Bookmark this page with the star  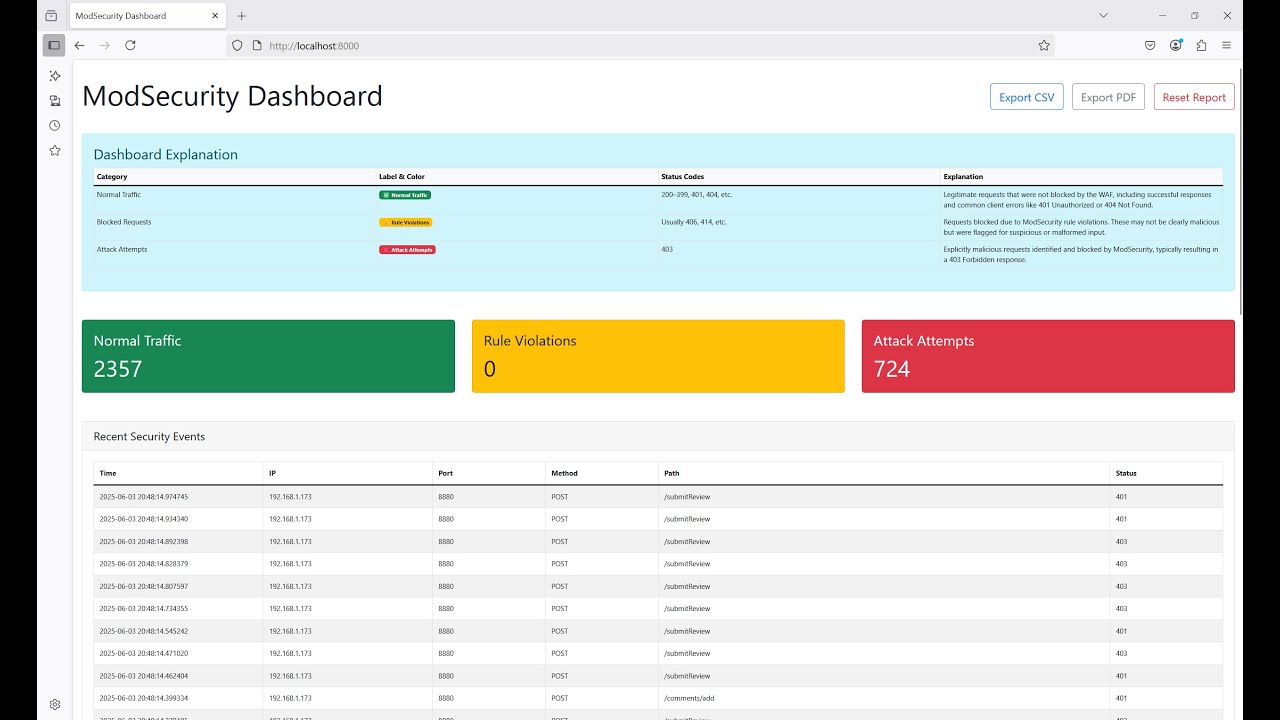[1044, 45]
